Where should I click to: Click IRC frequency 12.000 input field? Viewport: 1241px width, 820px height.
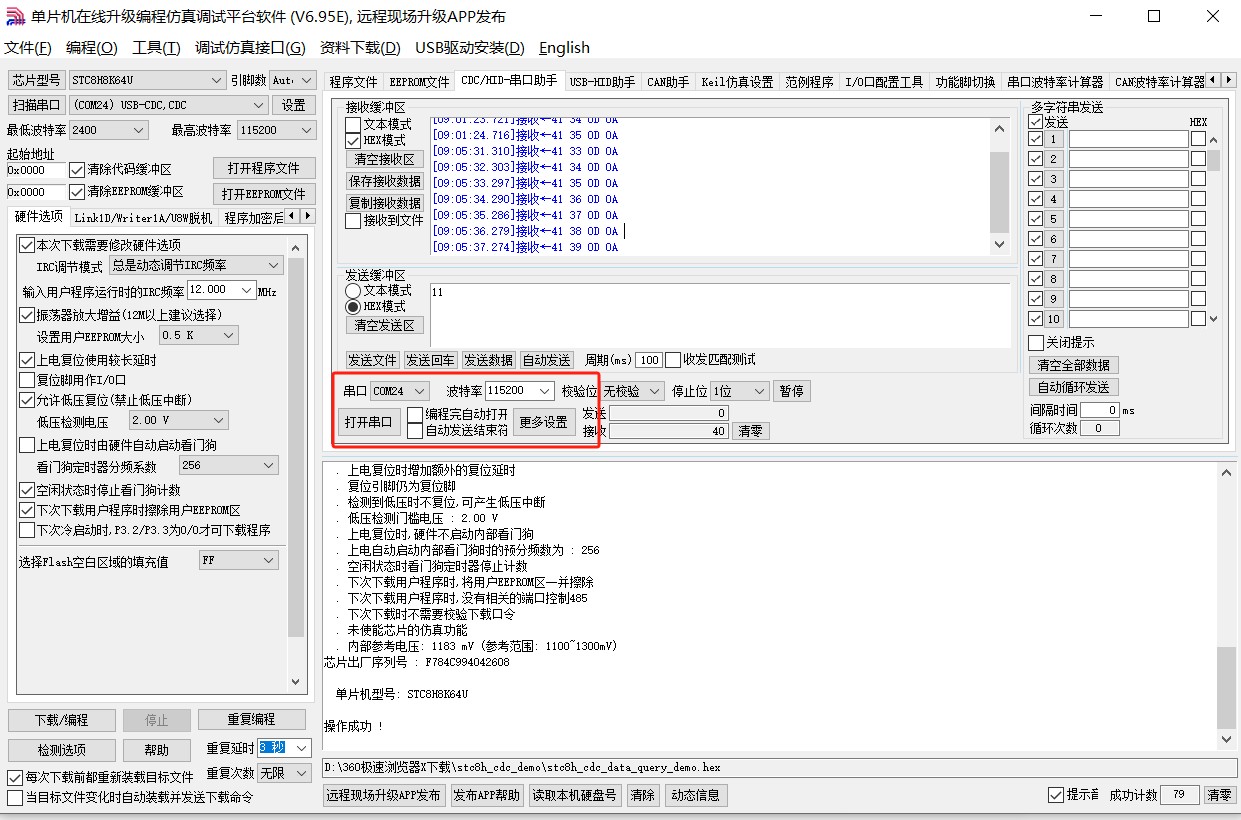pos(220,290)
